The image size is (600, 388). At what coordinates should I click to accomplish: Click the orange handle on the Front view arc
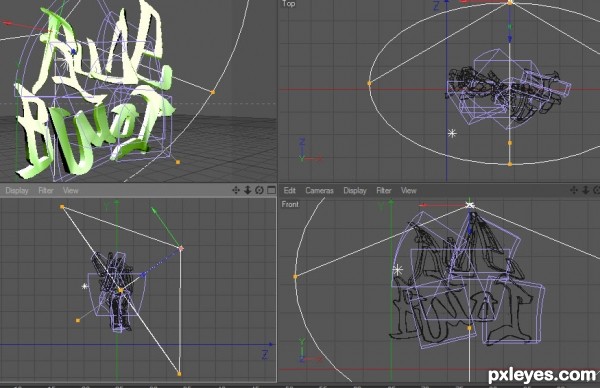tap(295, 276)
